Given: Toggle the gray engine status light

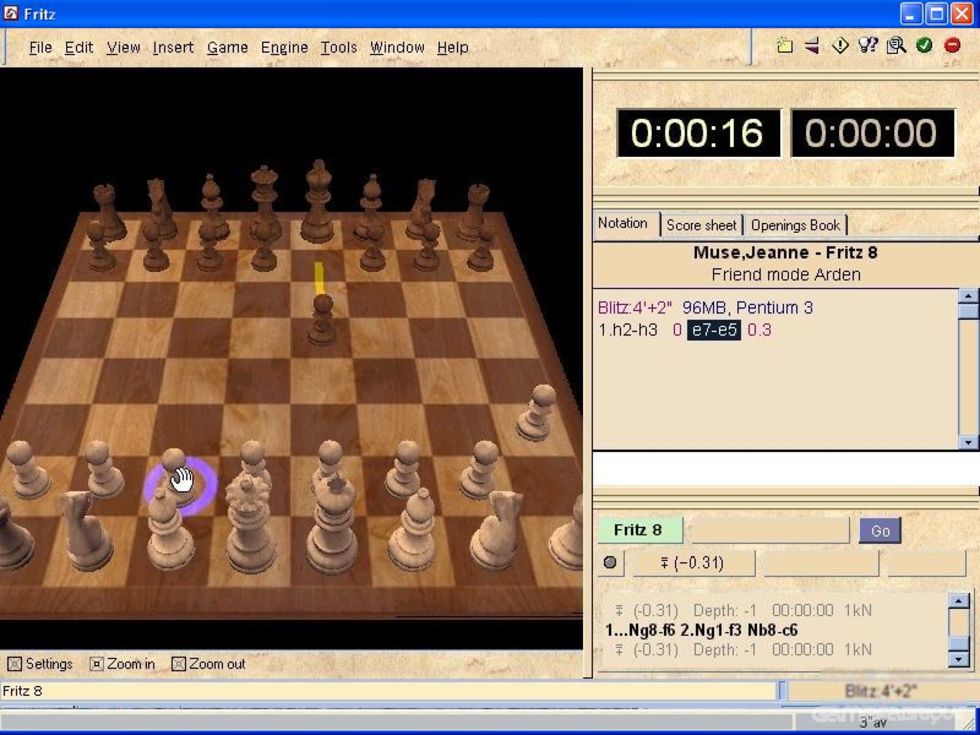Looking at the screenshot, I should coord(610,562).
